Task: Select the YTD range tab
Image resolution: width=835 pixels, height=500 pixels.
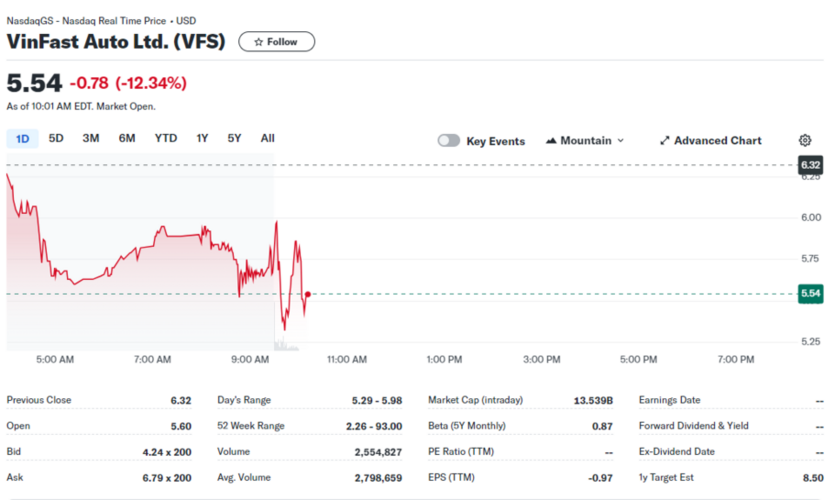Action: 166,138
